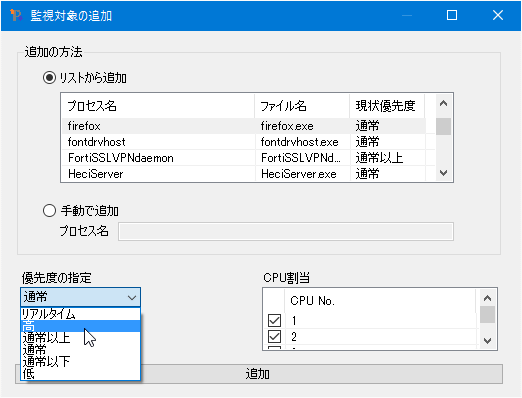Choose 通常 from the open priority list
The image size is (522, 398).
point(81,350)
